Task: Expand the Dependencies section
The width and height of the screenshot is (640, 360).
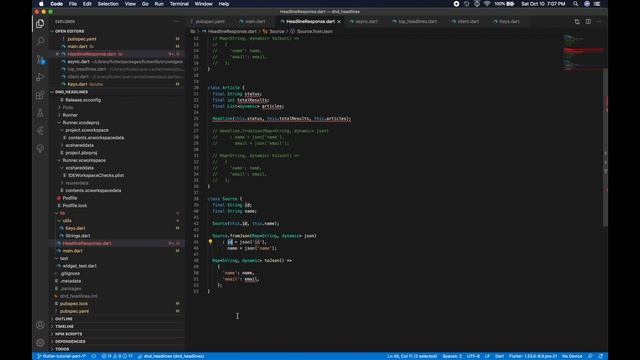Action: coord(70,342)
